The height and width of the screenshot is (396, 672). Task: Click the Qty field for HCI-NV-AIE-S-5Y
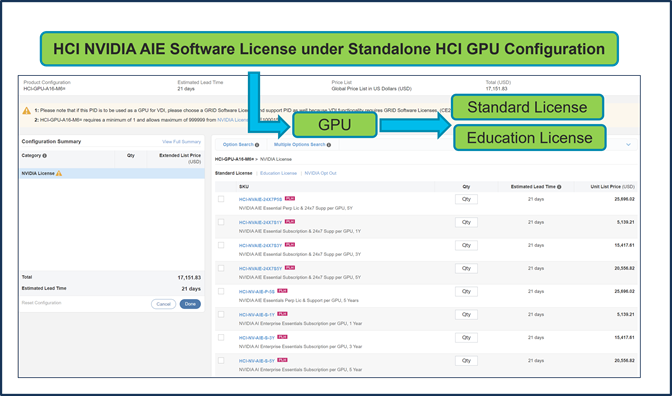click(x=466, y=361)
